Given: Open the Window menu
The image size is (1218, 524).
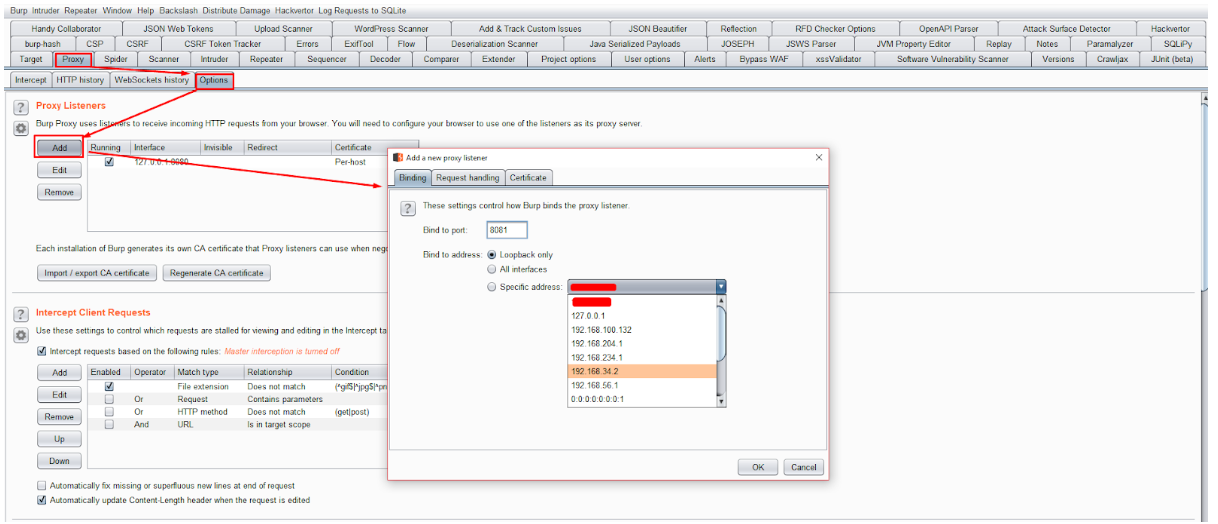Looking at the screenshot, I should (x=116, y=9).
